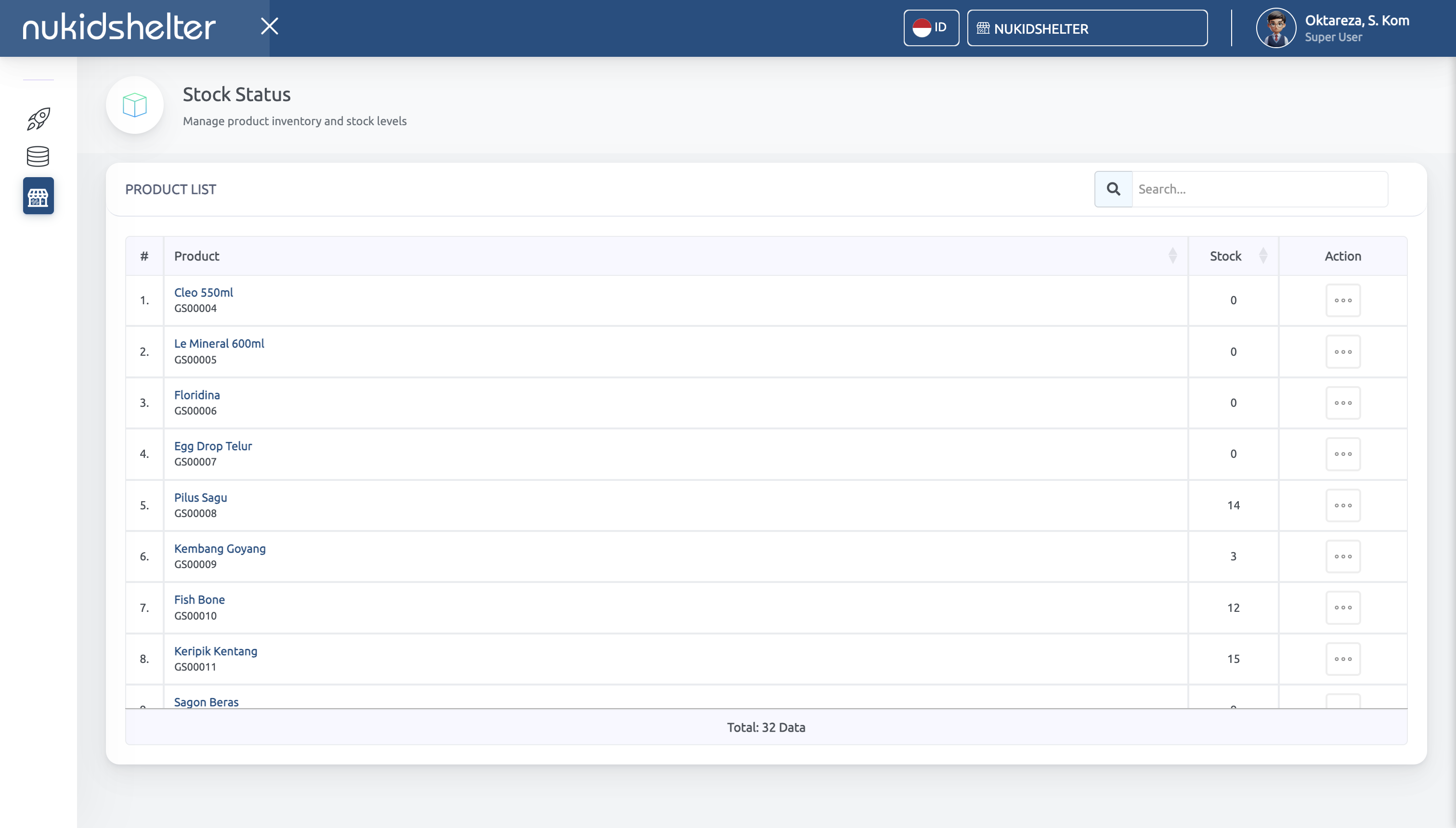Open user avatar profile picture
Screen dimensions: 1456x828
[1276, 28]
